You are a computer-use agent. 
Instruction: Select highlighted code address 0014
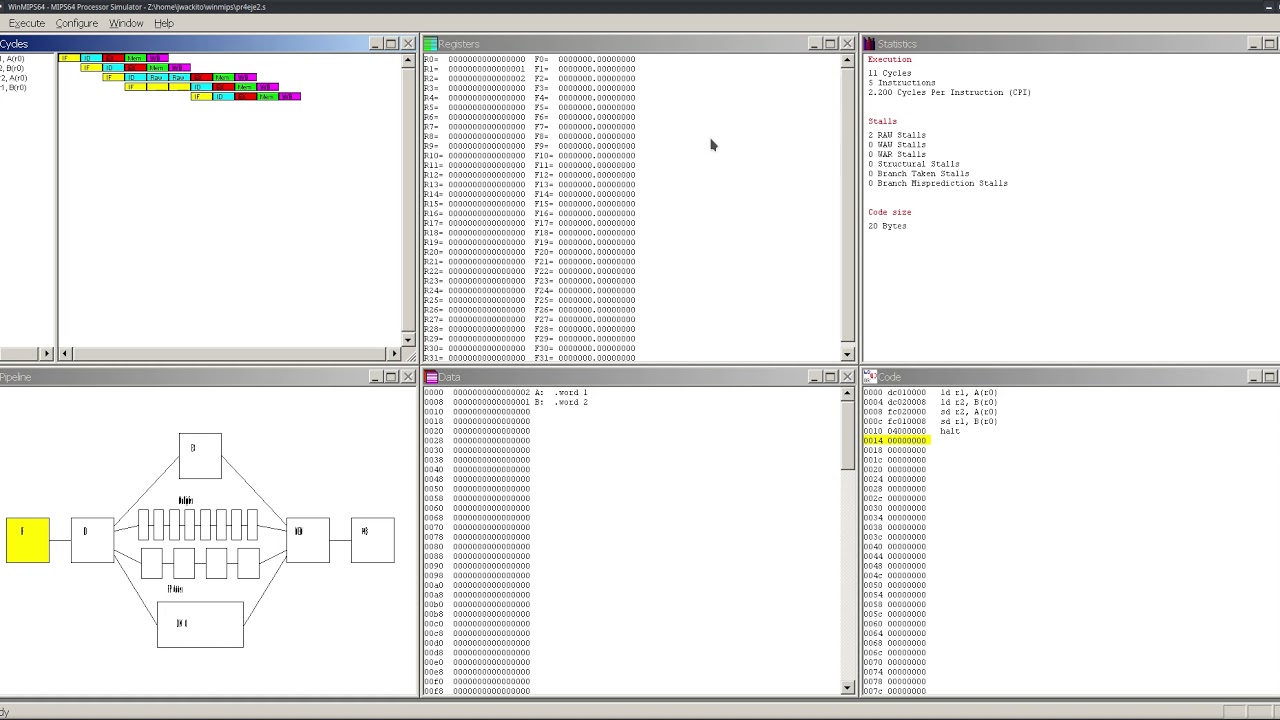(x=896, y=440)
